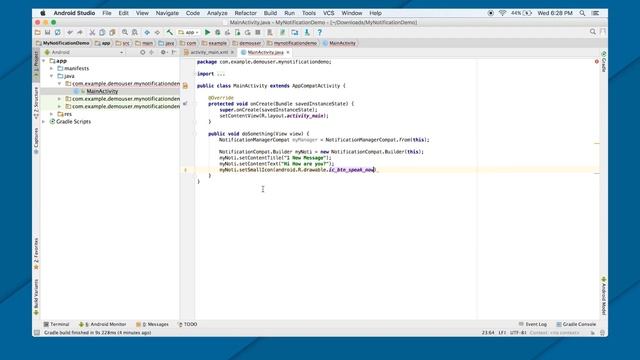
Task: Click the Copy toolbar icon
Action: 102,32
